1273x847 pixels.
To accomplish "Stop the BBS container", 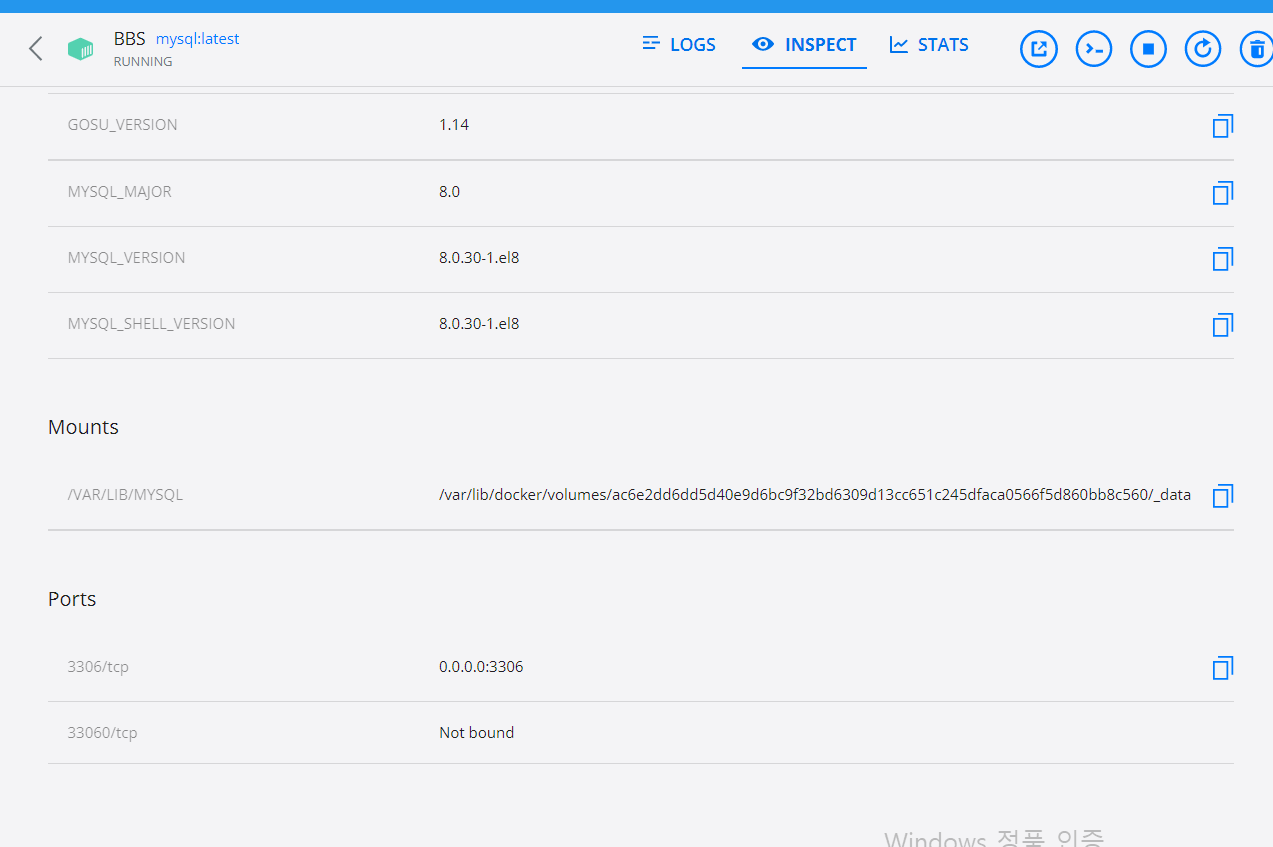I will 1149,48.
